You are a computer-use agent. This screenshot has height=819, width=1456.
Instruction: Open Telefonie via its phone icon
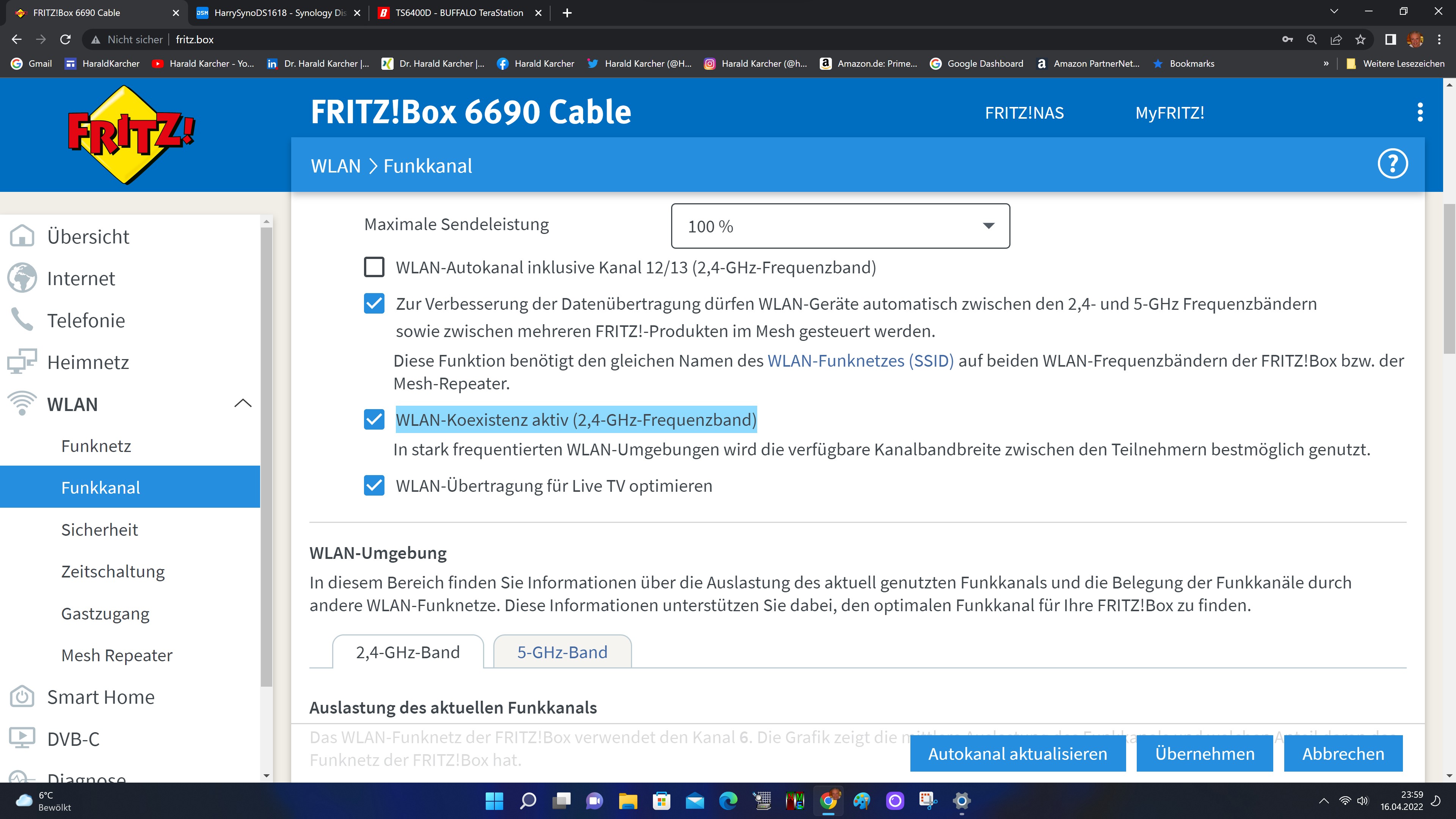coord(22,320)
